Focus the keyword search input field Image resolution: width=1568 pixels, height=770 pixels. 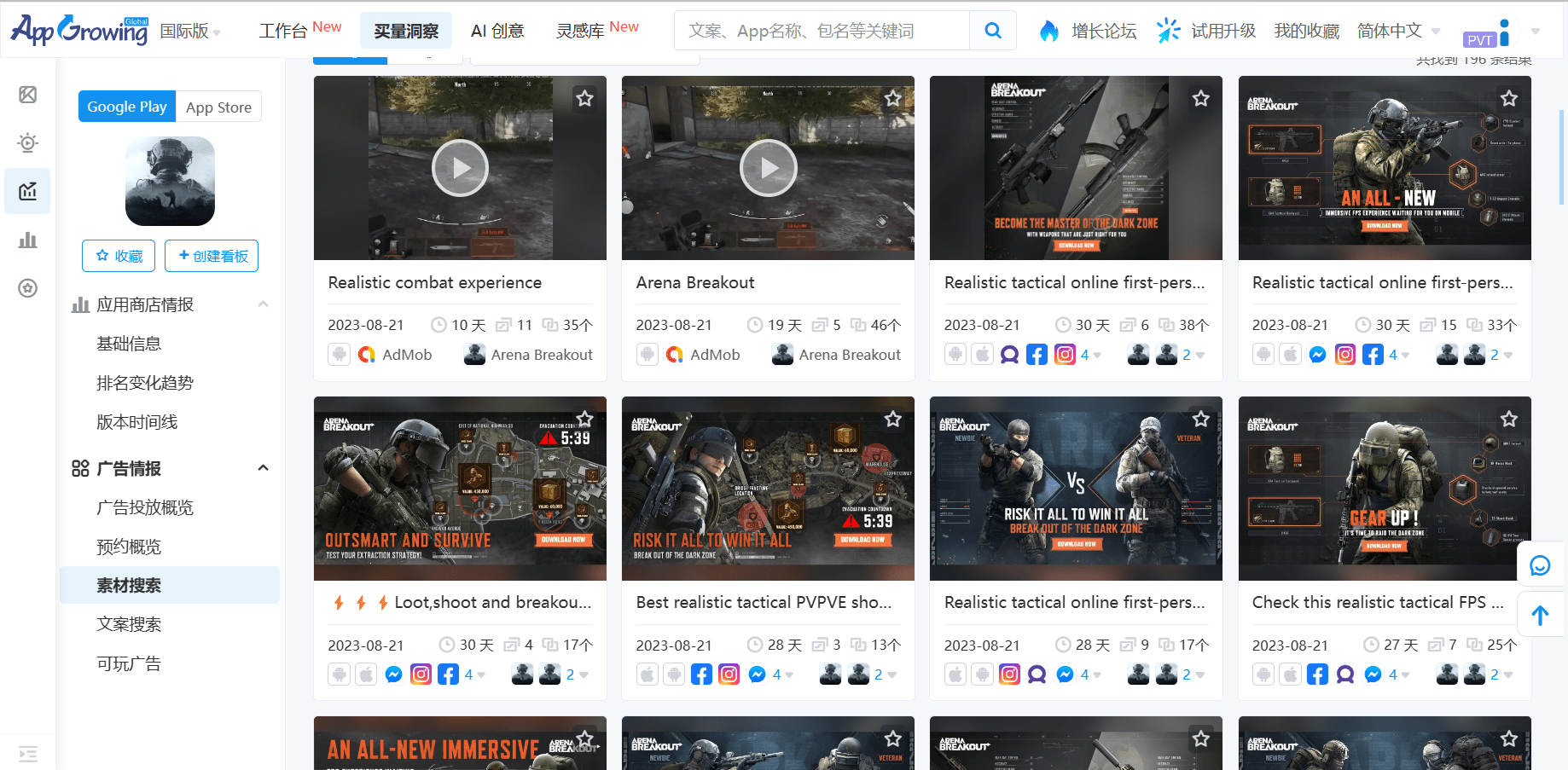point(822,31)
